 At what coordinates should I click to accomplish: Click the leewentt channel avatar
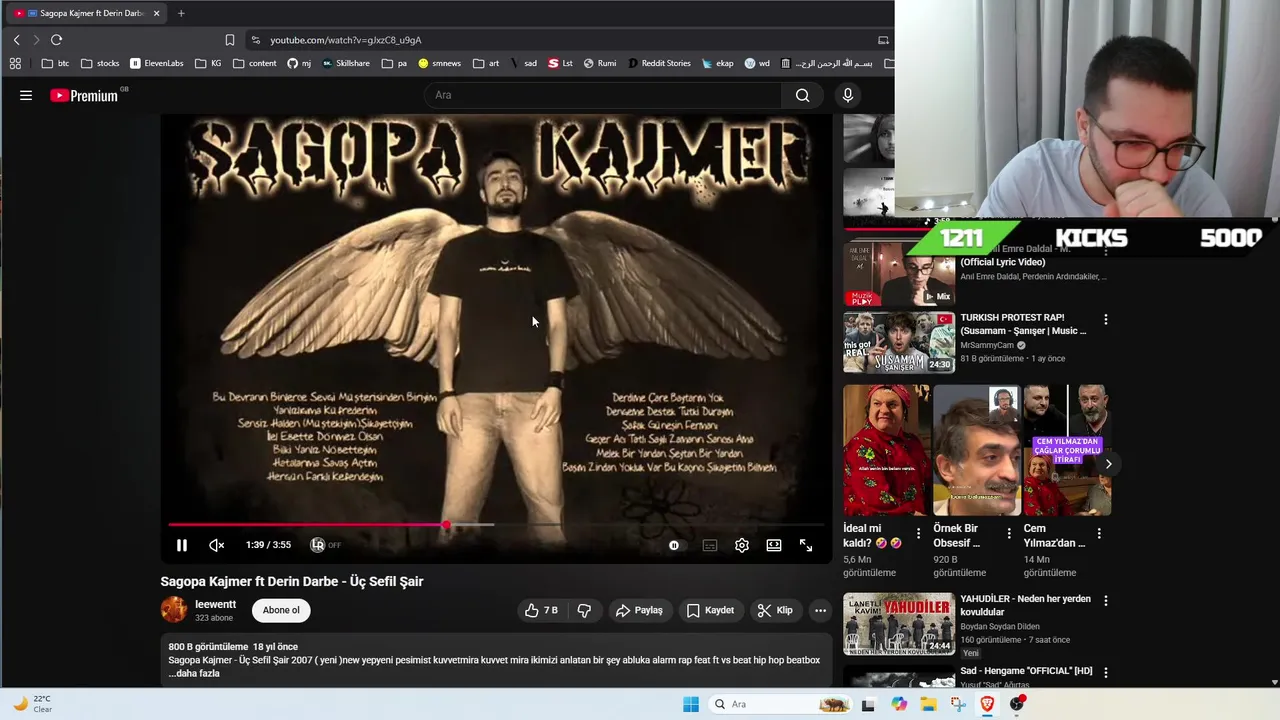pos(174,610)
